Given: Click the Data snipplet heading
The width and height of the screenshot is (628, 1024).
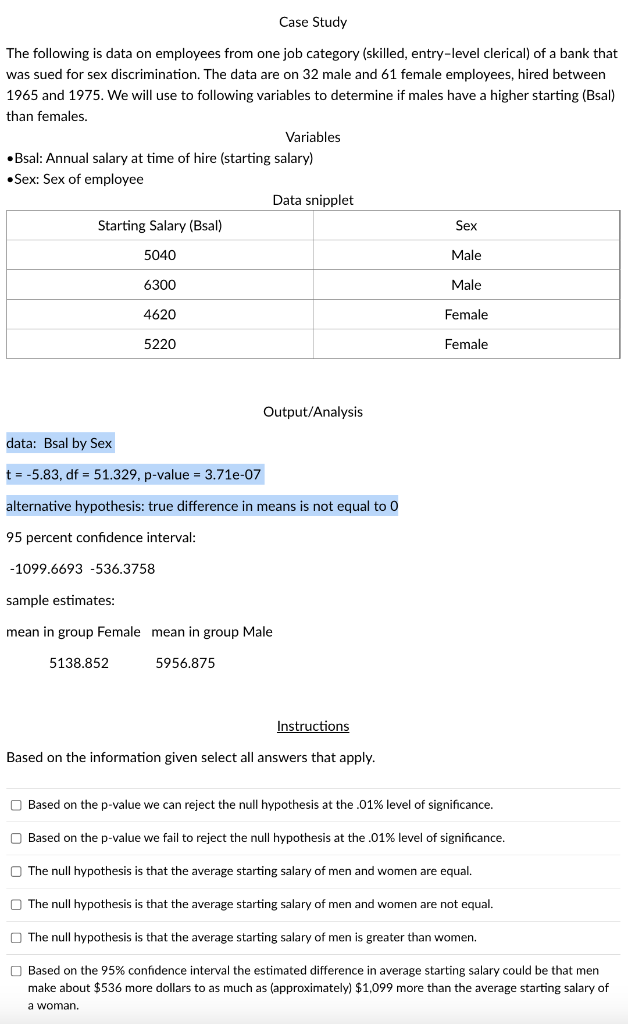Looking at the screenshot, I should coord(313,200).
